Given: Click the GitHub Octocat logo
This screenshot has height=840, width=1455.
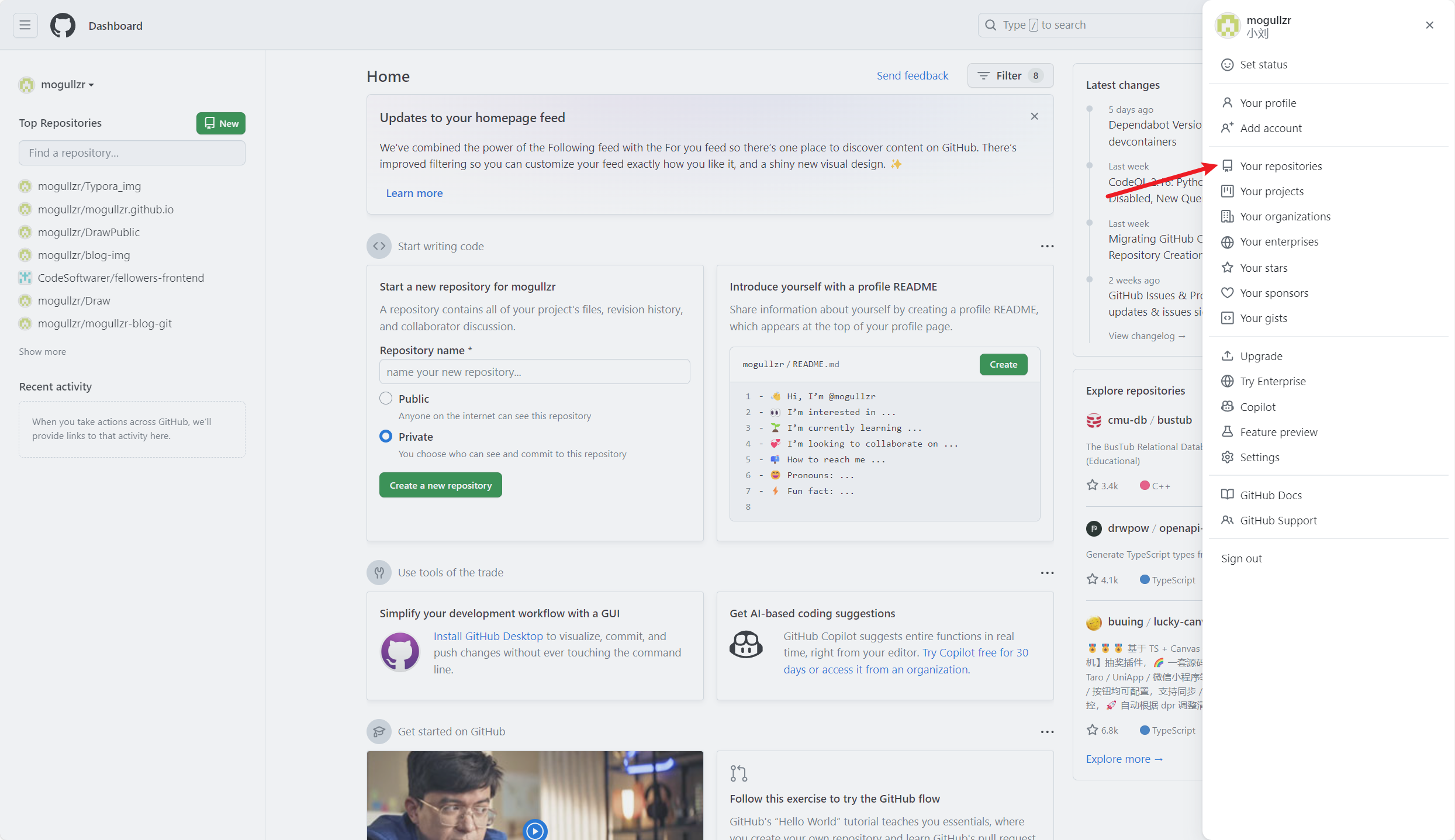Looking at the screenshot, I should click(63, 25).
